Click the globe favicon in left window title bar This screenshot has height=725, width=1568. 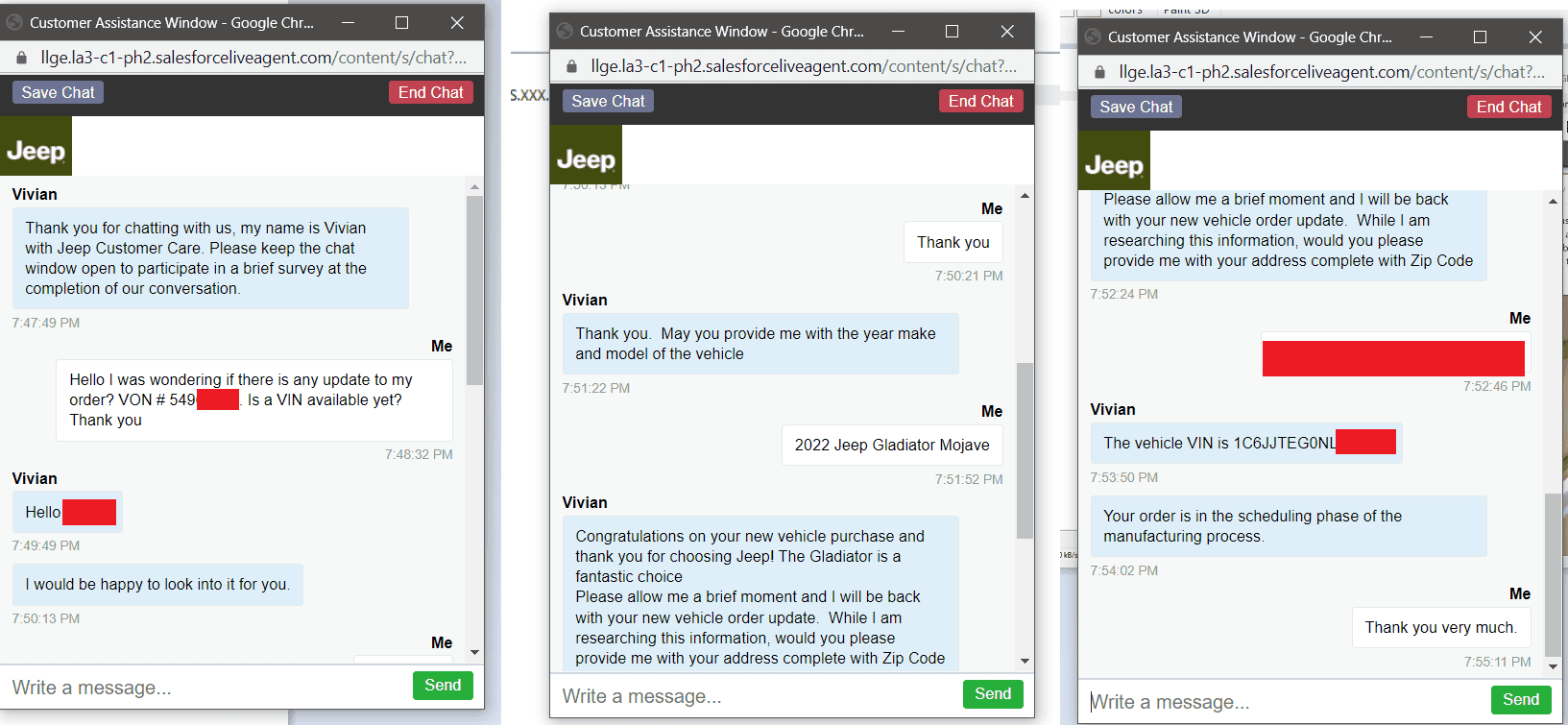(x=14, y=22)
